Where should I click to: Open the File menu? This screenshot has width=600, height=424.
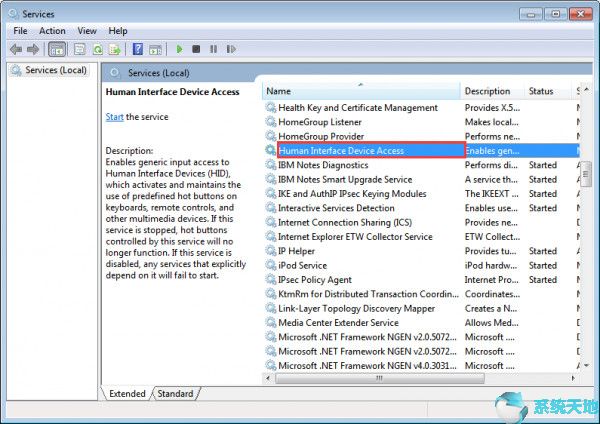point(20,31)
